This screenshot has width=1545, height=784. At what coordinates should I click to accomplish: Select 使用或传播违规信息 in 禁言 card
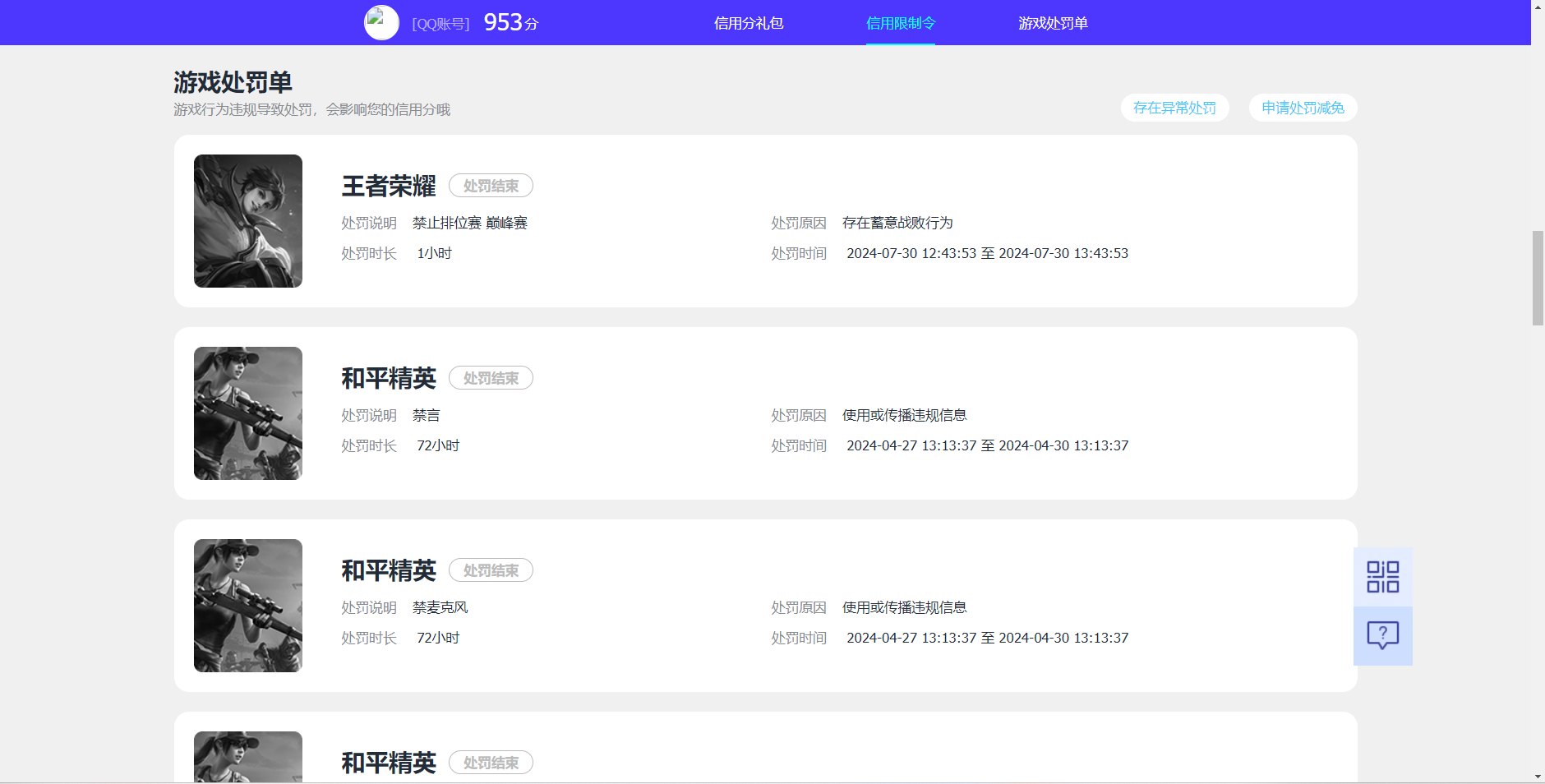tap(904, 415)
